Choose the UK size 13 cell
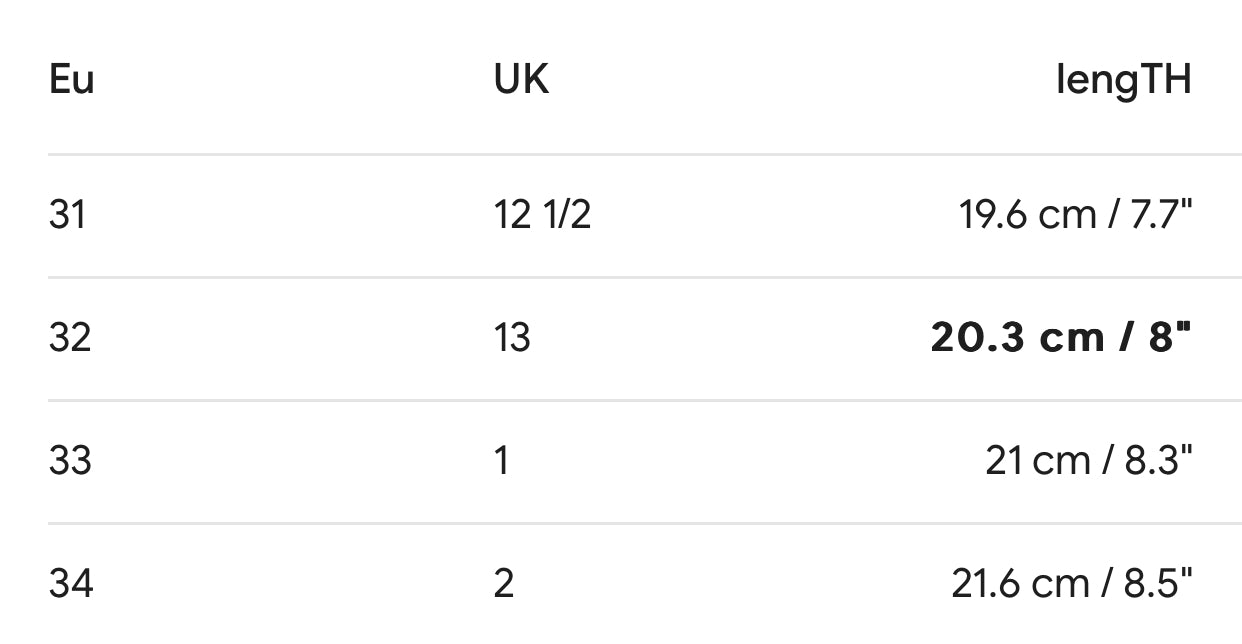Screen dimensions: 1242x644 click(x=512, y=338)
